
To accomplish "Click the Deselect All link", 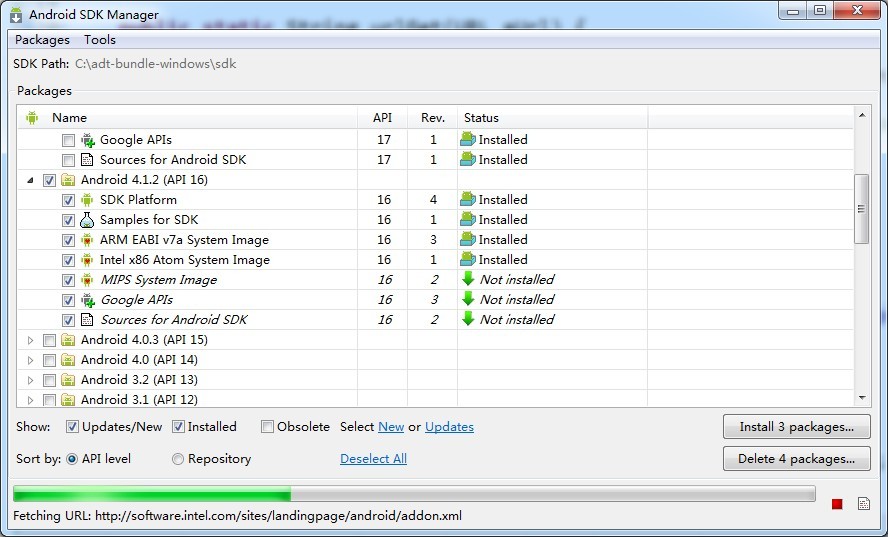I will (374, 459).
